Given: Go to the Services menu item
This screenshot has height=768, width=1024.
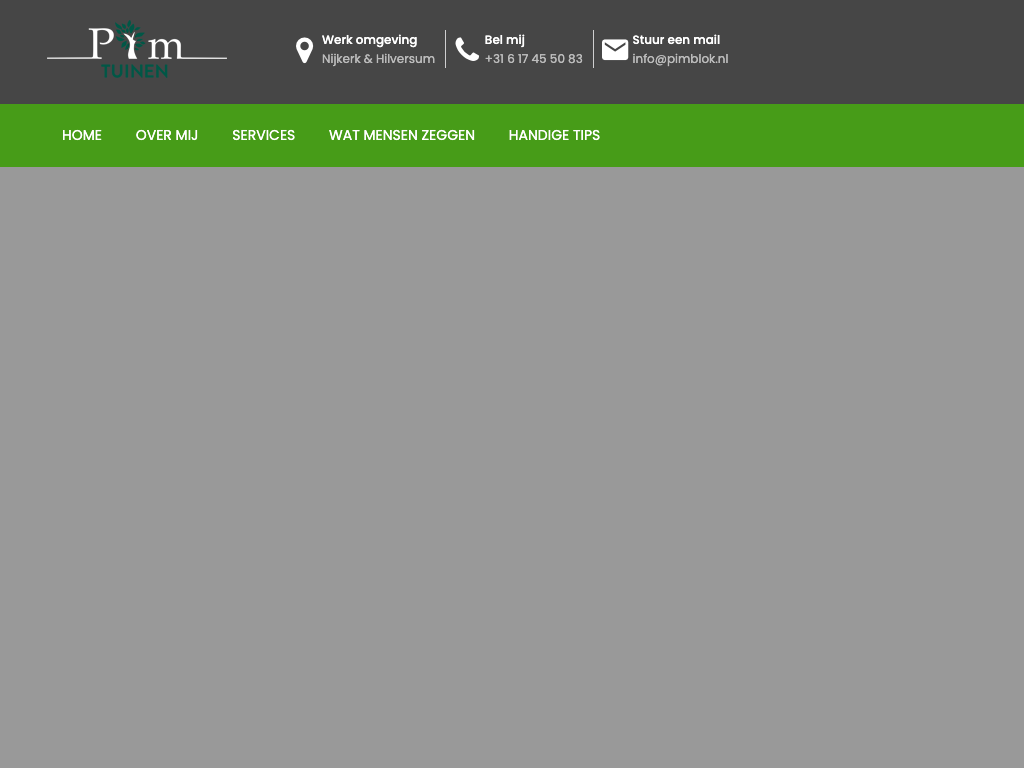Looking at the screenshot, I should coord(263,135).
